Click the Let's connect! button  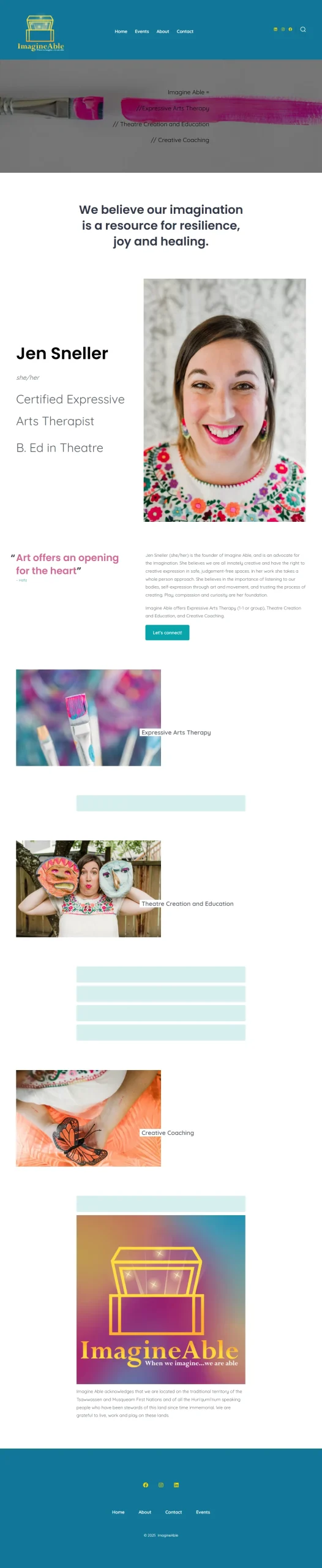pos(167,633)
